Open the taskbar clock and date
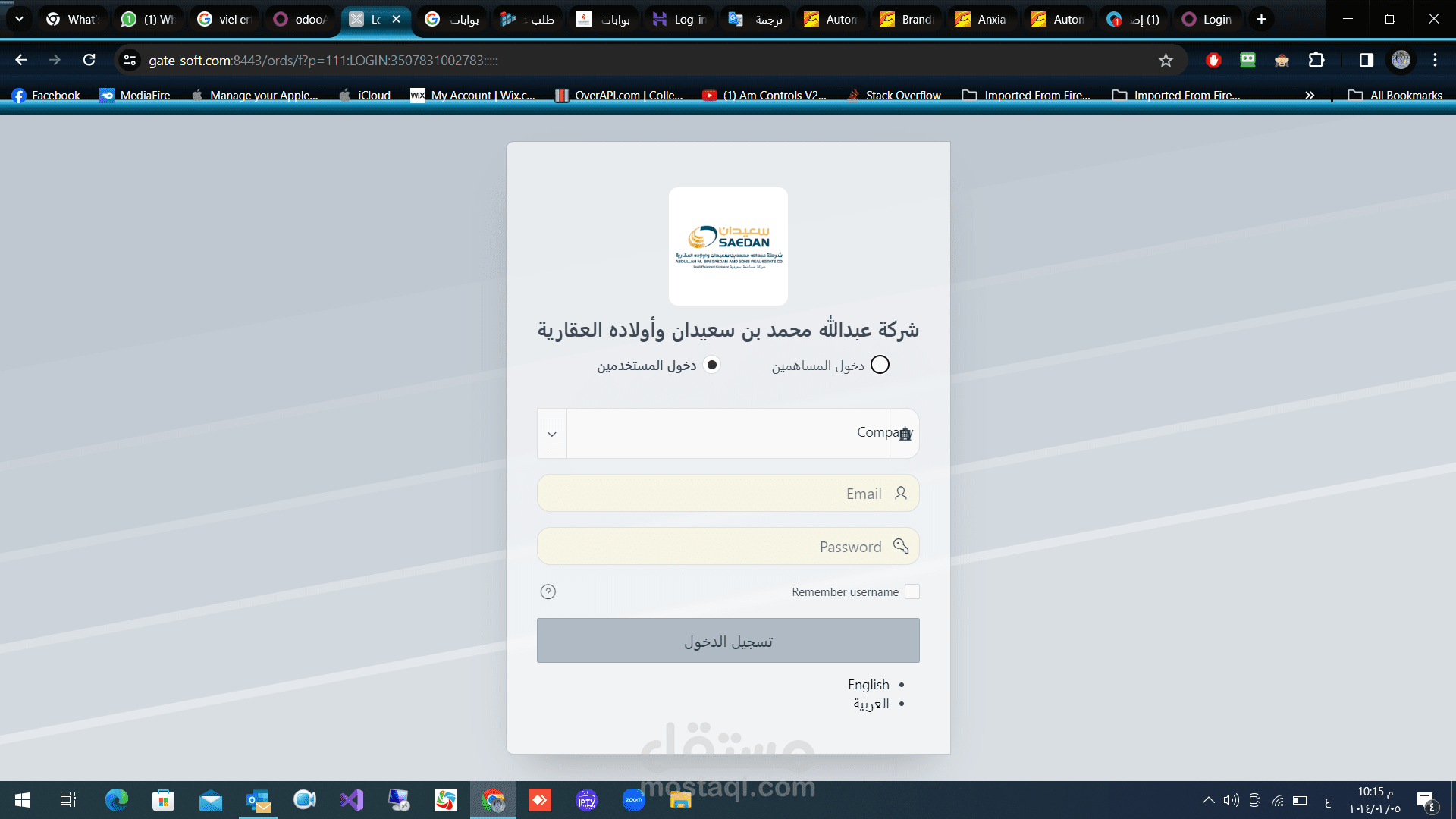1456x819 pixels. click(x=1375, y=800)
